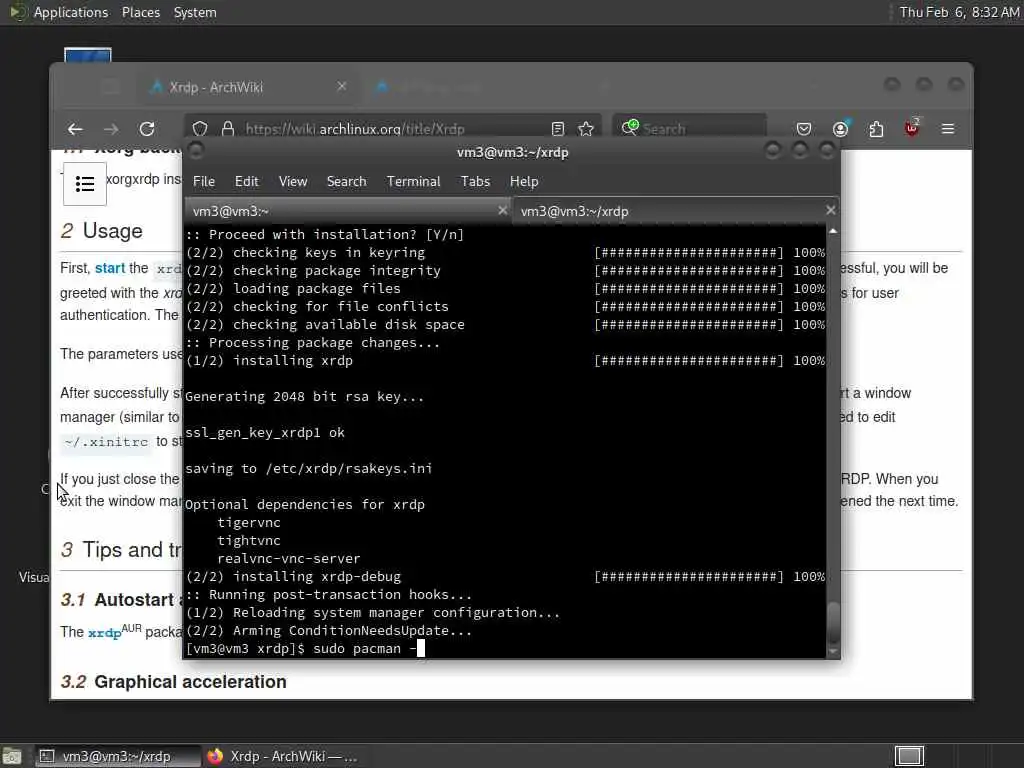Click the terminal vertical scrollbar thumb
Screen dimensions: 1024x768
(833, 621)
